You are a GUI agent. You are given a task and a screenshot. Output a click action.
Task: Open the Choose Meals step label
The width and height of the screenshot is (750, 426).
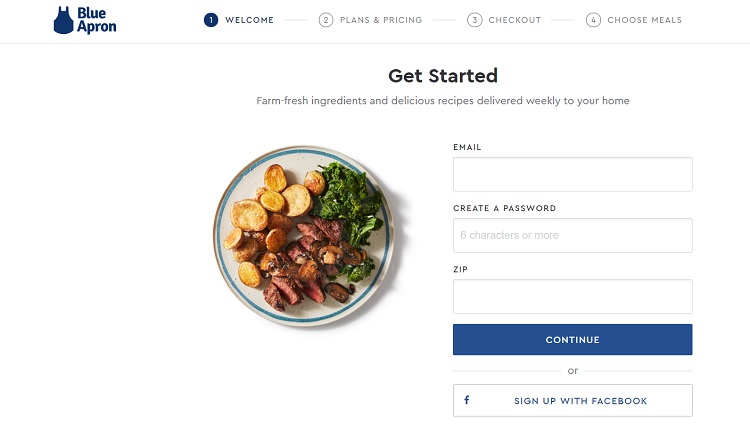coord(644,20)
